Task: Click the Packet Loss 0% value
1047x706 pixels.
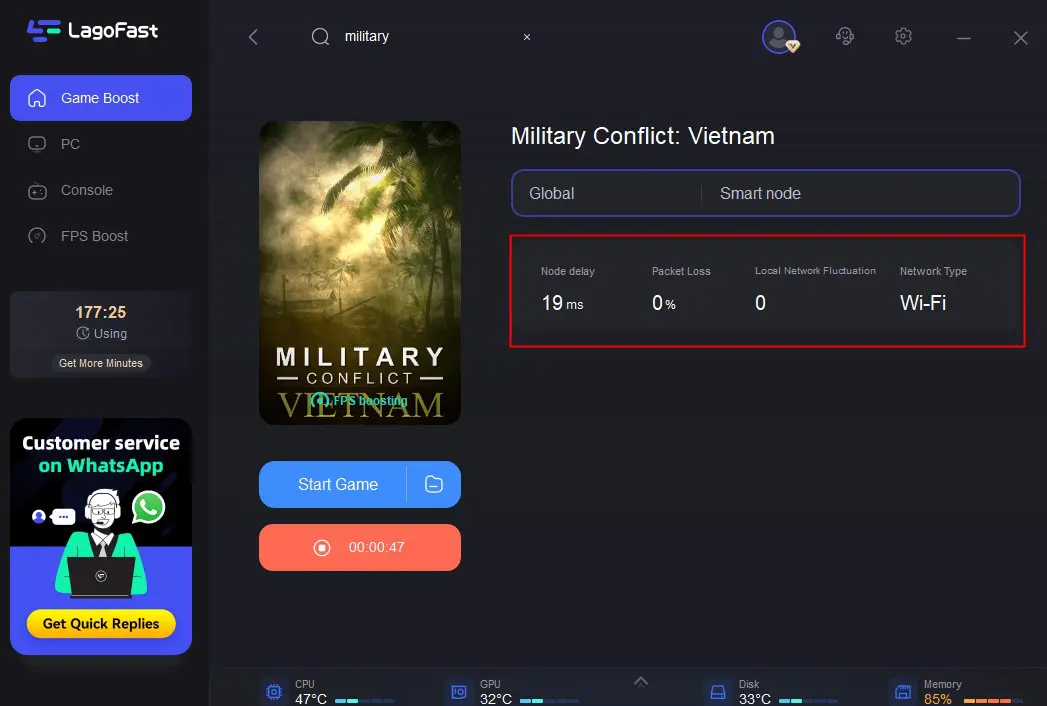Action: click(664, 303)
